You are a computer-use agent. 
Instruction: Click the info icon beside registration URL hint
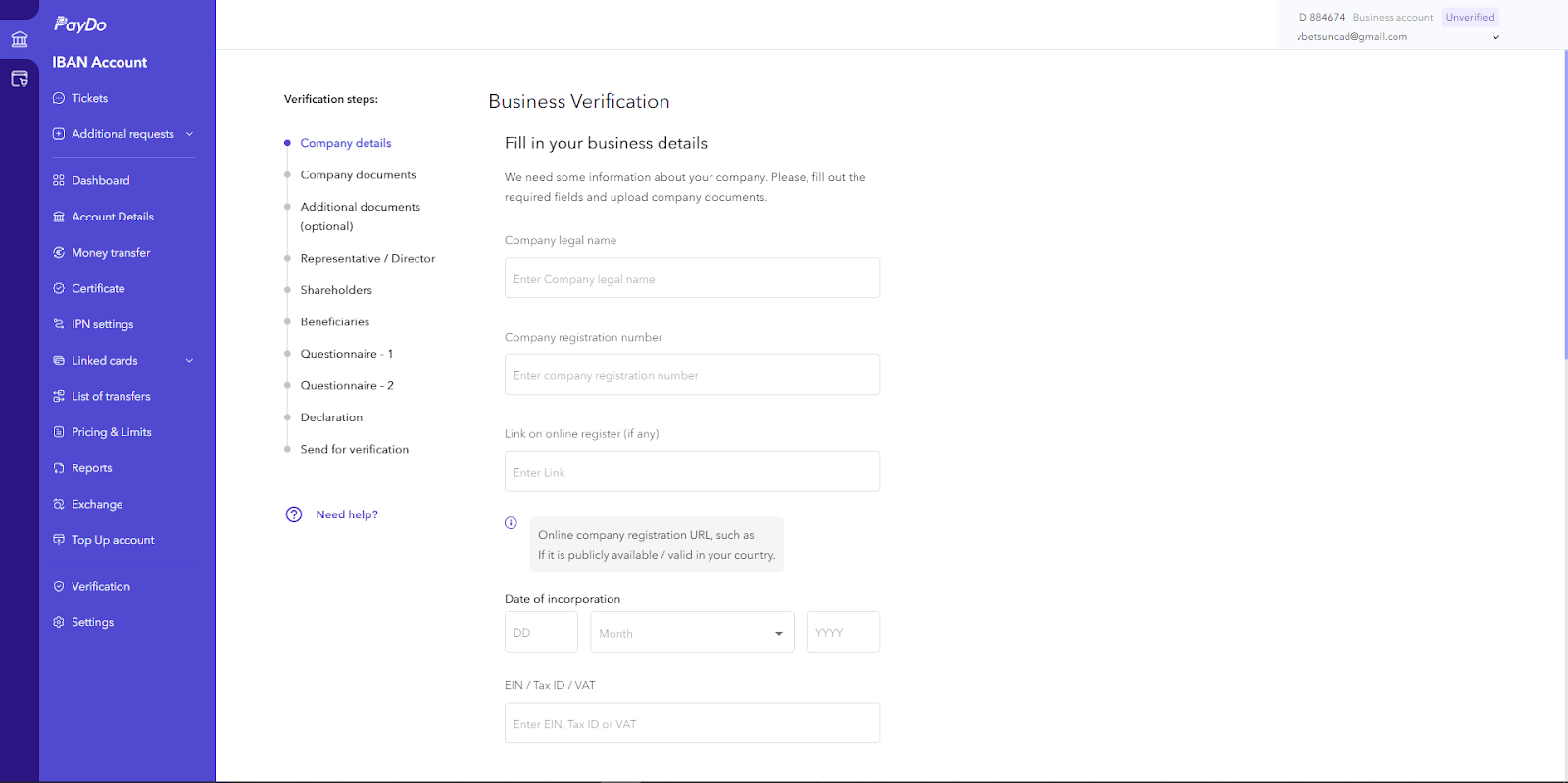click(511, 523)
